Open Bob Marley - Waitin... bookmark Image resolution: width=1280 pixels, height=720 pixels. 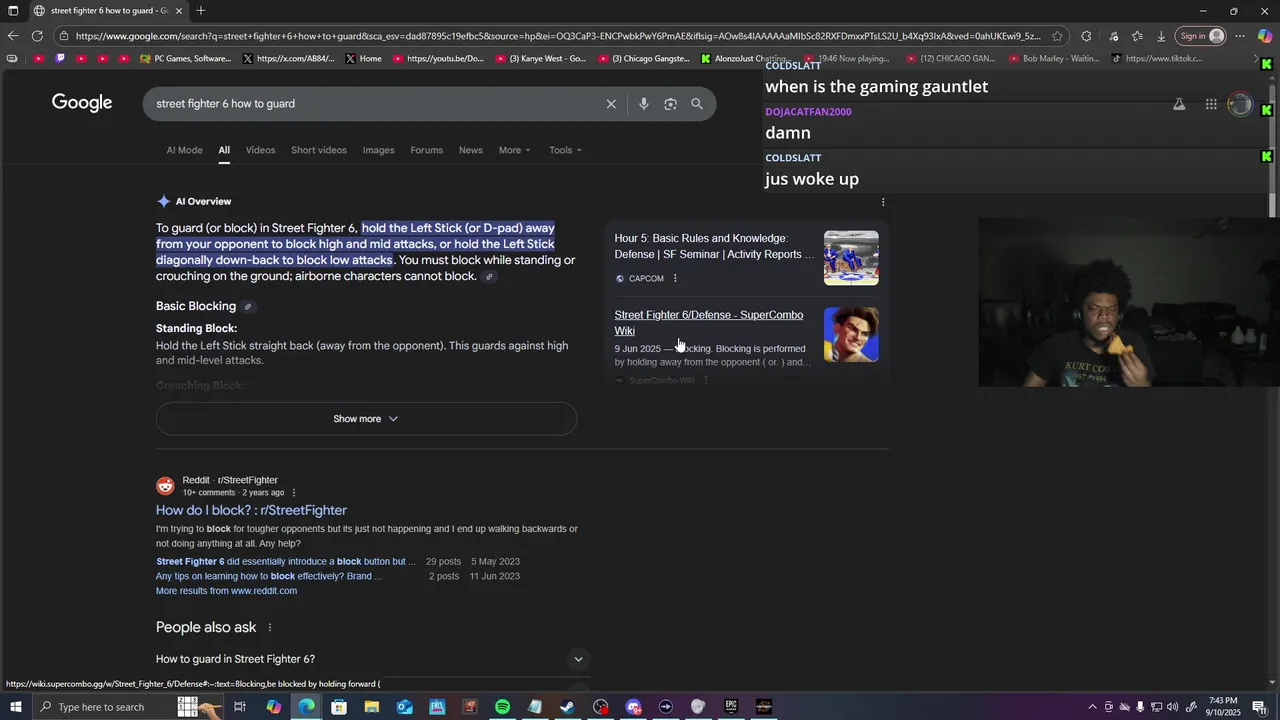coord(1054,59)
